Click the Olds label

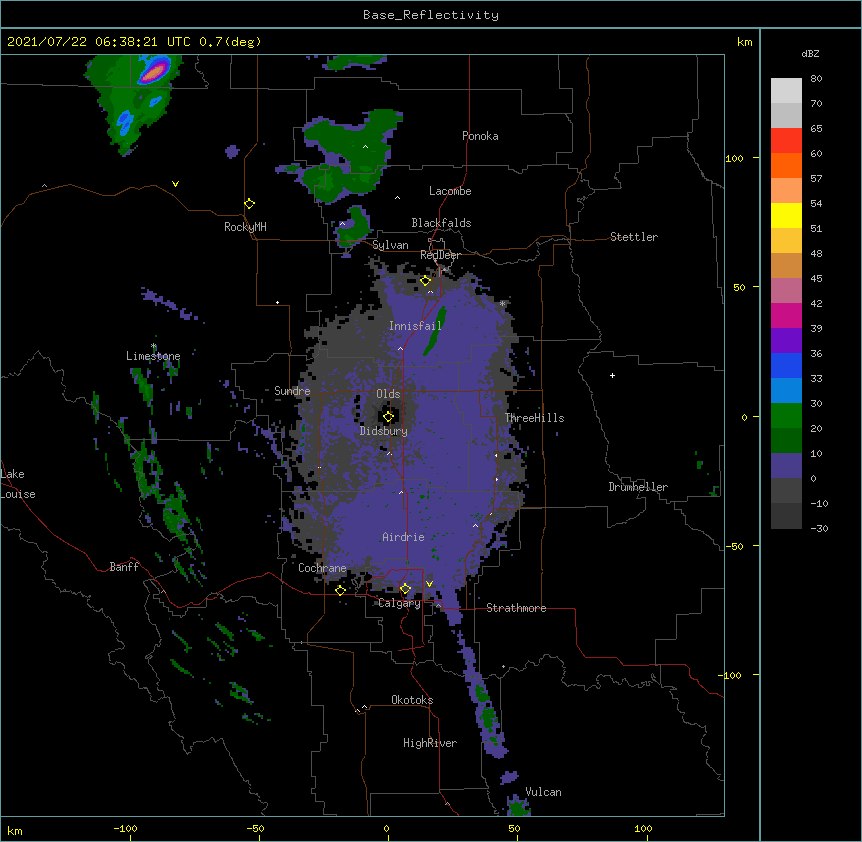(388, 394)
